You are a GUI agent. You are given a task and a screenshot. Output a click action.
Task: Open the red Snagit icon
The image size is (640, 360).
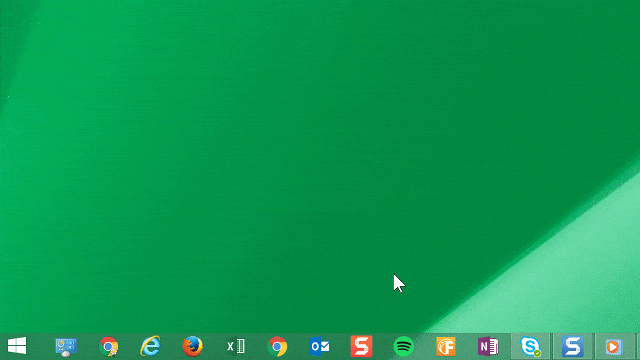(361, 346)
